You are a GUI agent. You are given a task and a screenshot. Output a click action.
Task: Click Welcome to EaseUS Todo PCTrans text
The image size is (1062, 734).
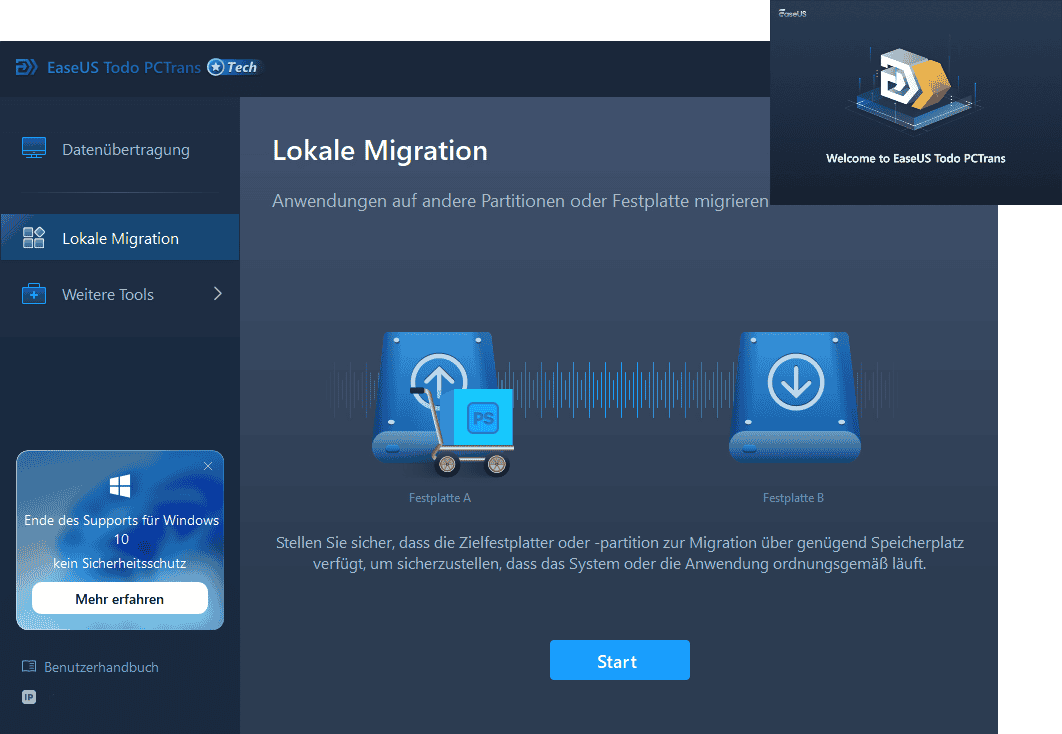click(x=916, y=158)
